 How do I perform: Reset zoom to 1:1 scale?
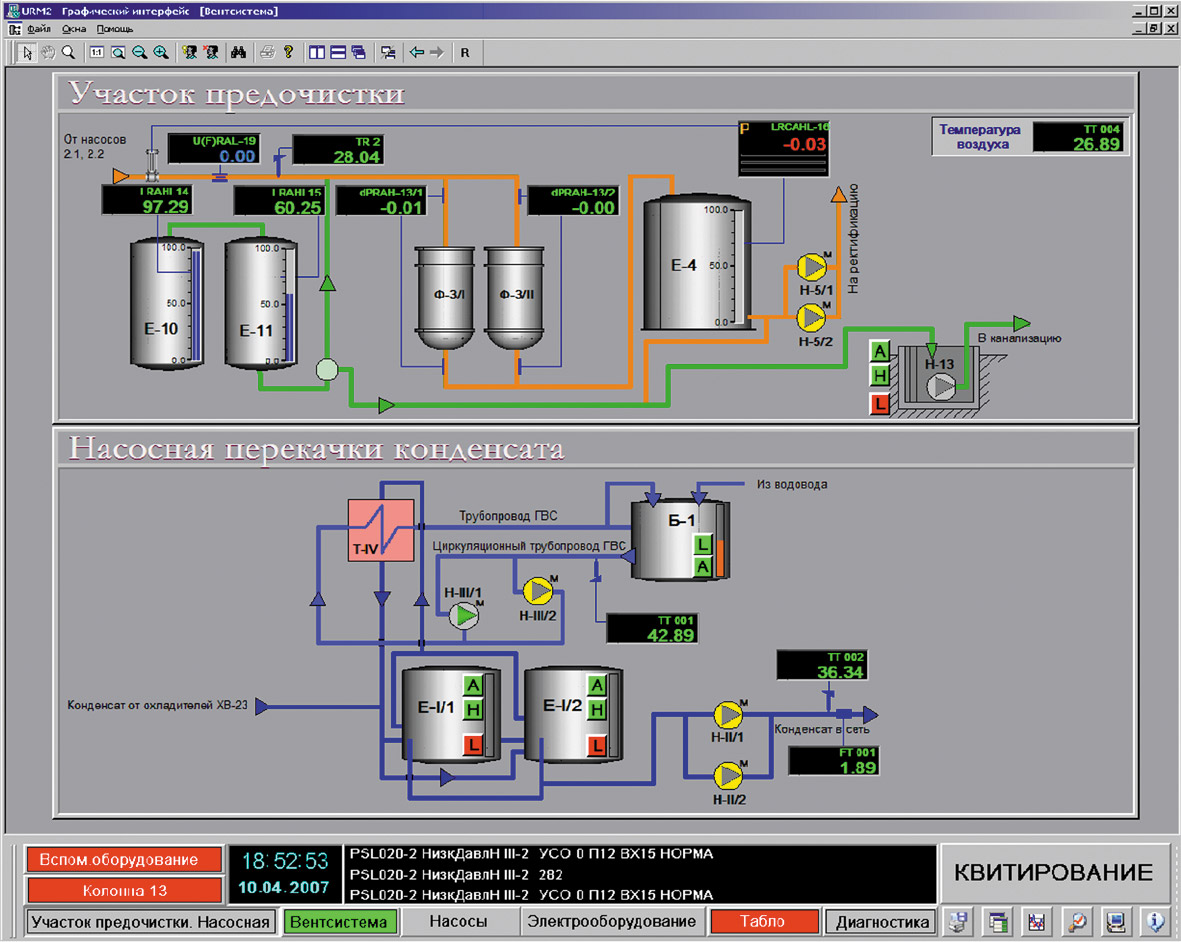click(96, 53)
